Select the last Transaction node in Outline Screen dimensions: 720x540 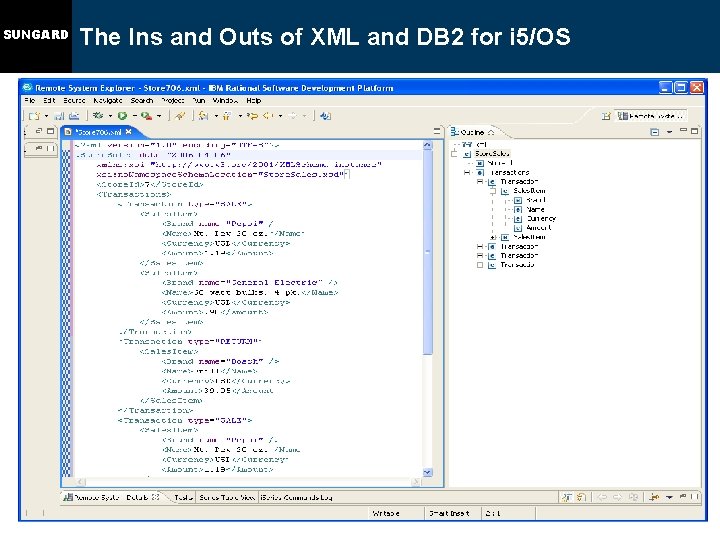tap(518, 265)
